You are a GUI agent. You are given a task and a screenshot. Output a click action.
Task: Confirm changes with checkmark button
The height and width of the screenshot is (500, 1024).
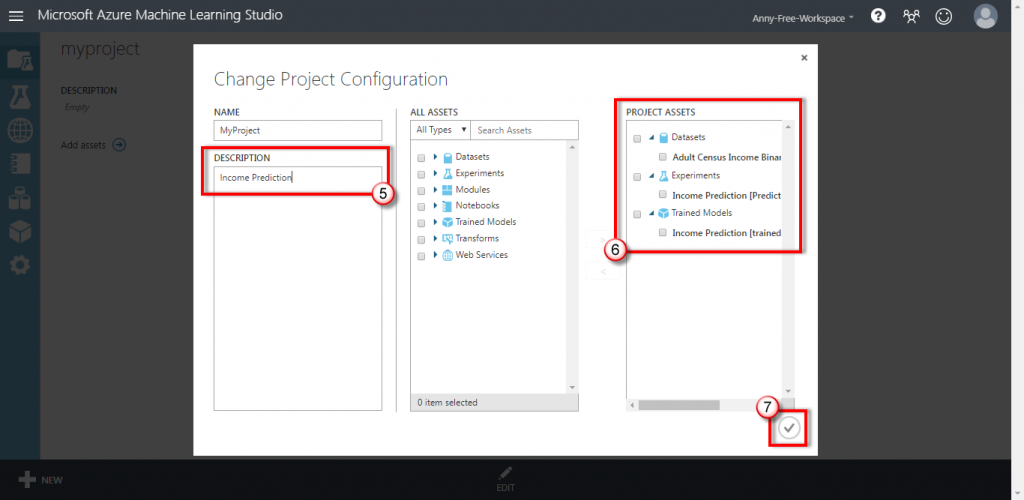click(x=789, y=428)
